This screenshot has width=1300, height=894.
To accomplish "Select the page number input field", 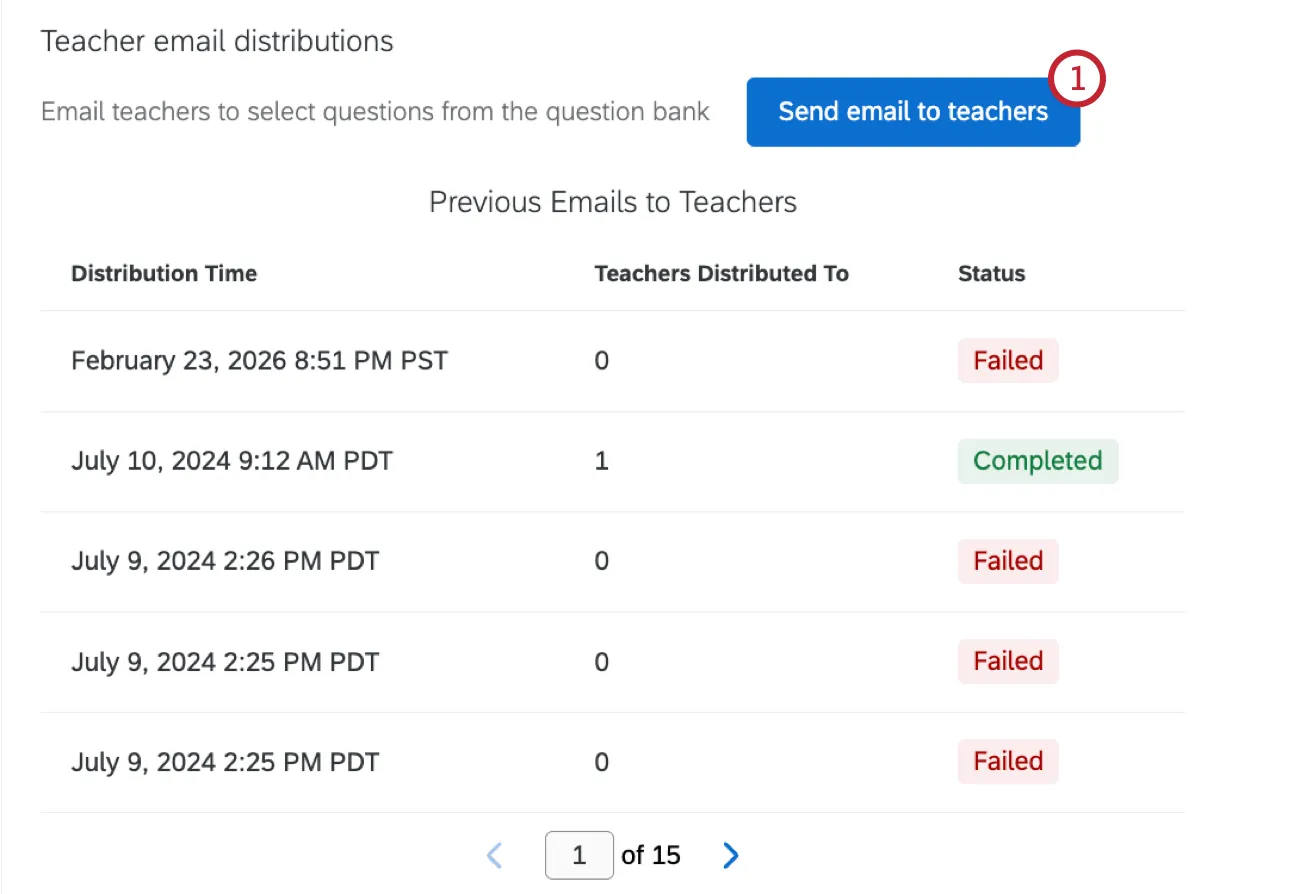I will coord(580,855).
